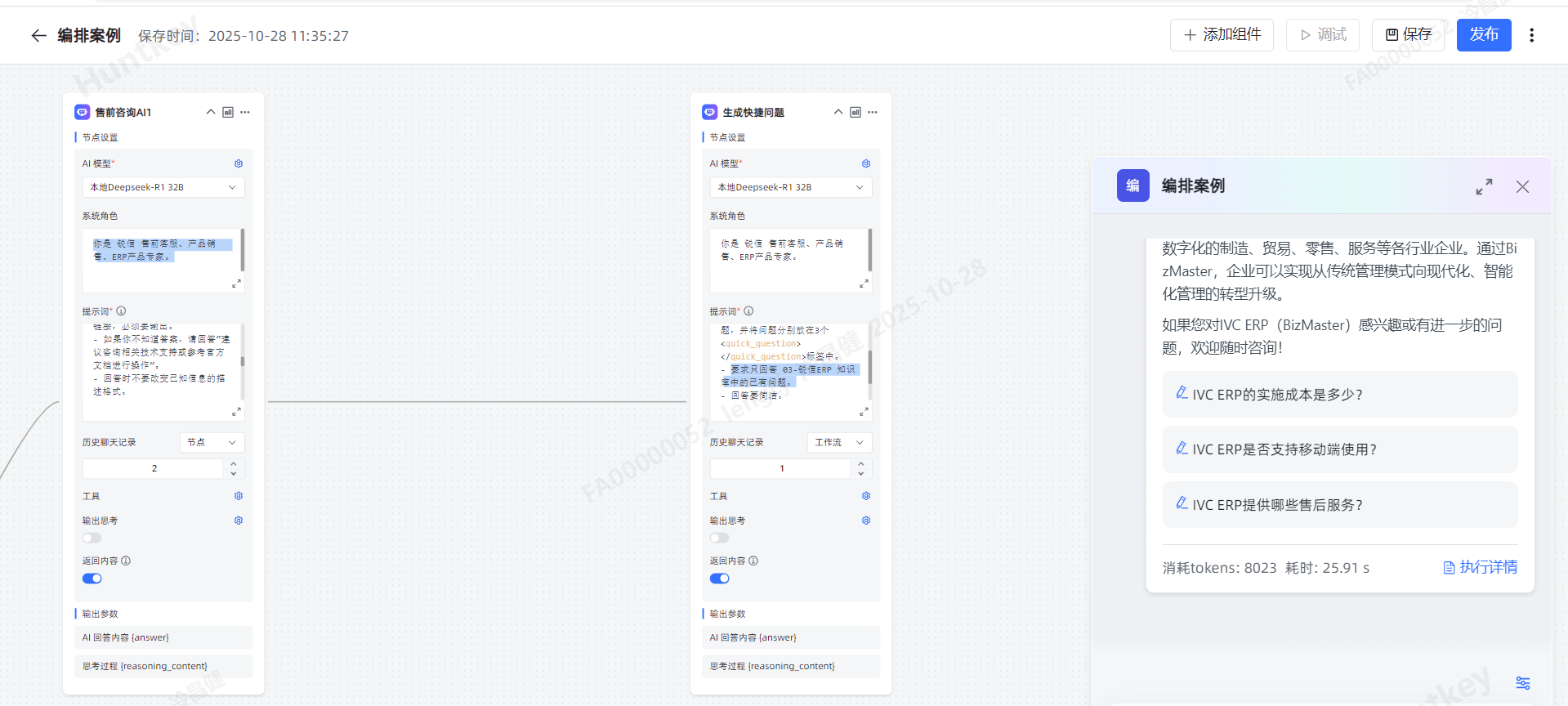The image size is (1568, 706).
Task: Collapse the 生成快捷问题 node with chevron
Action: (838, 112)
